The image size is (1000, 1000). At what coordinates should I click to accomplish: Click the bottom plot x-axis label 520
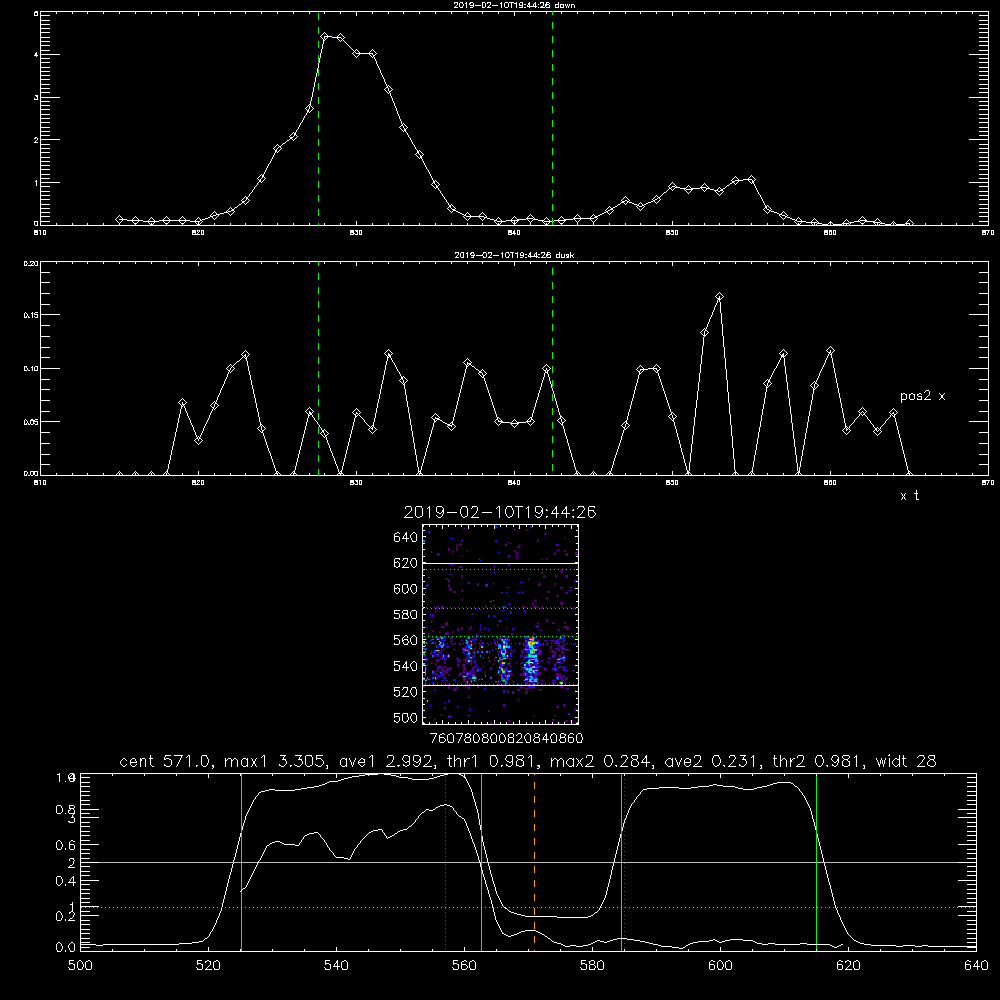(x=208, y=966)
